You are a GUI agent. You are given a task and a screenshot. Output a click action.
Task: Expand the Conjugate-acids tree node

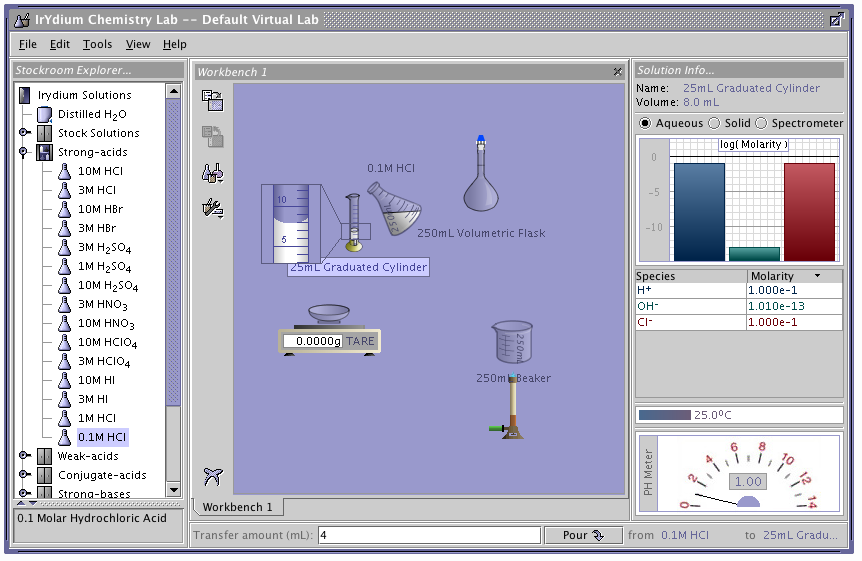(24, 474)
